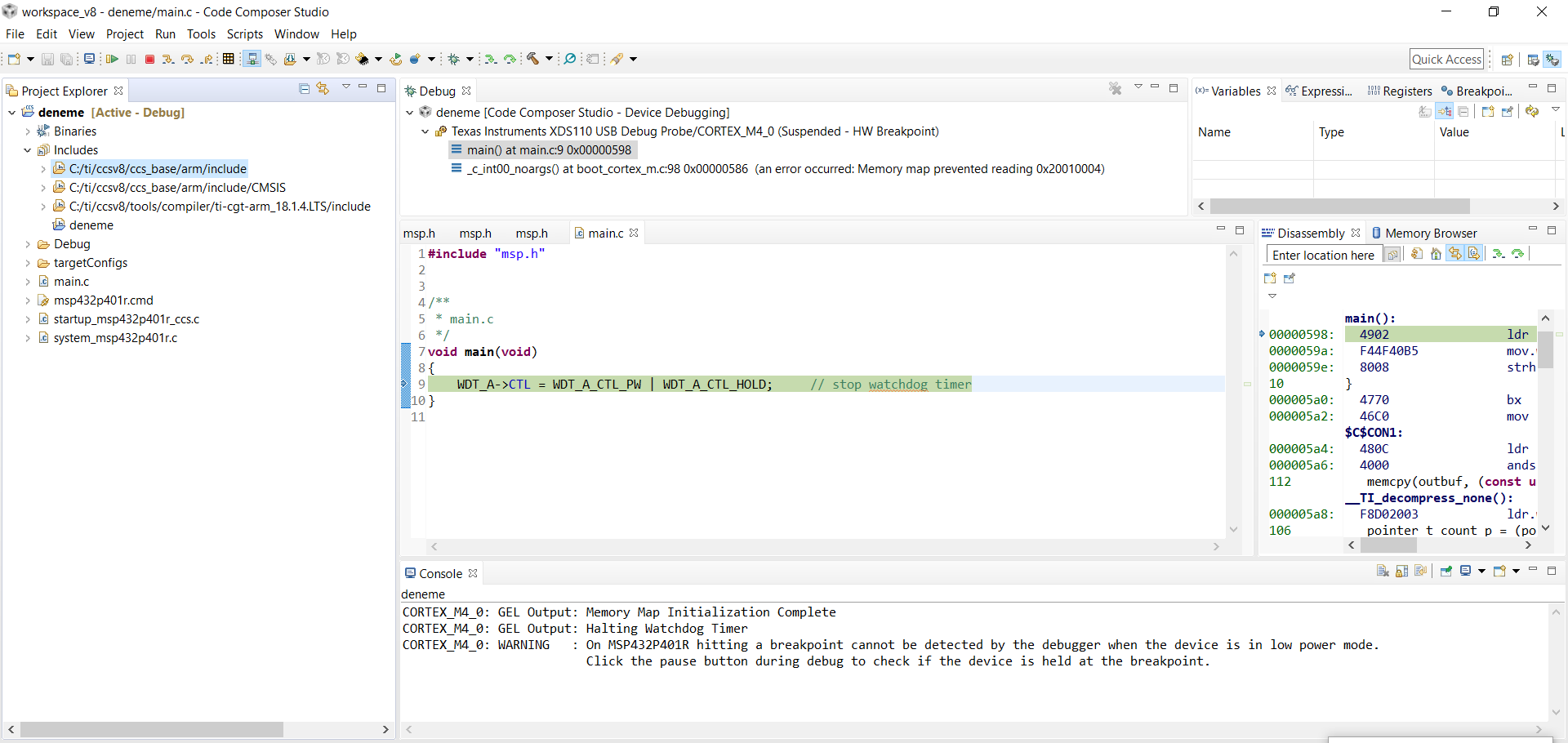Click the Resume debug button
This screenshot has height=743, width=1568.
tap(112, 59)
